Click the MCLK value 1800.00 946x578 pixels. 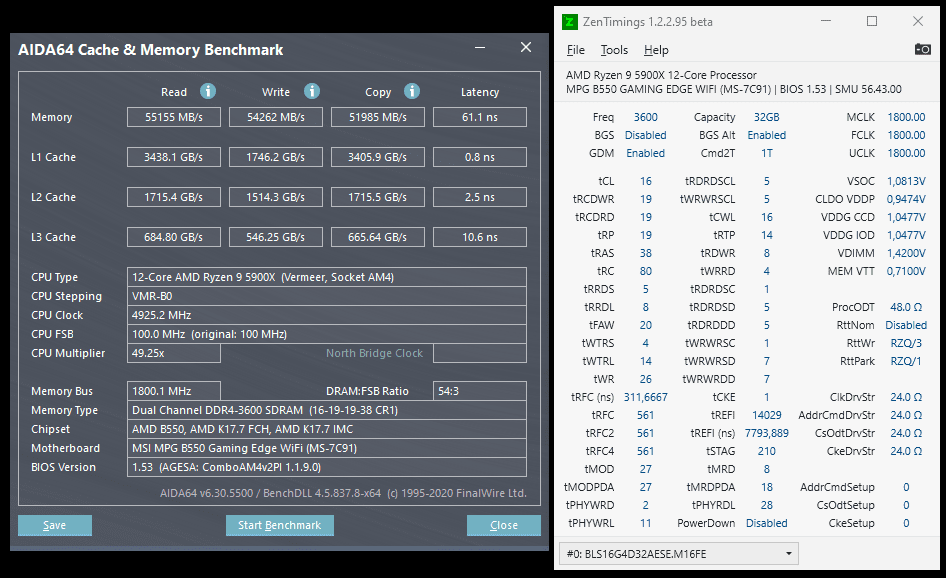pos(906,117)
